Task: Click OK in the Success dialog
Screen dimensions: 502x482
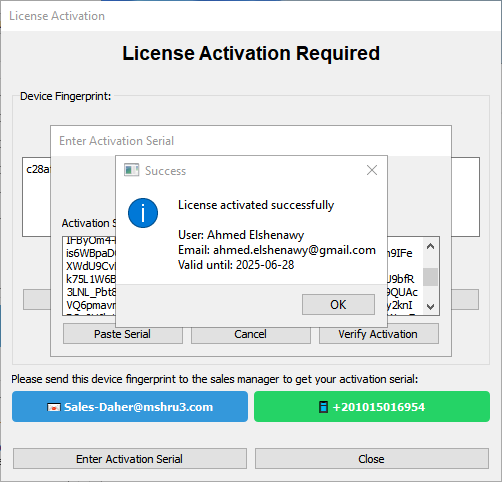Action: tap(338, 304)
